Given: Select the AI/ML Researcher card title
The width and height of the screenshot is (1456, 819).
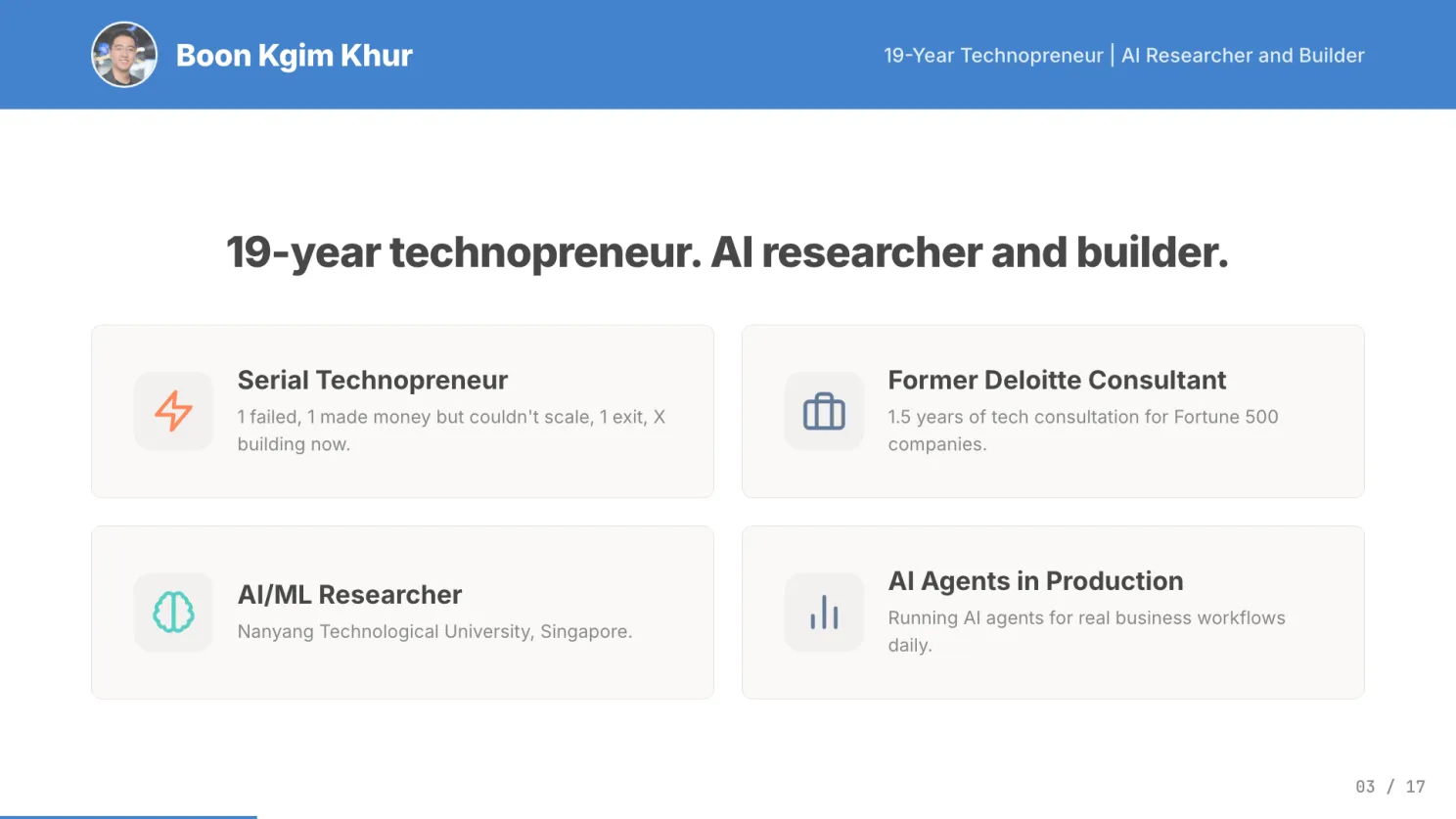Looking at the screenshot, I should tap(349, 595).
